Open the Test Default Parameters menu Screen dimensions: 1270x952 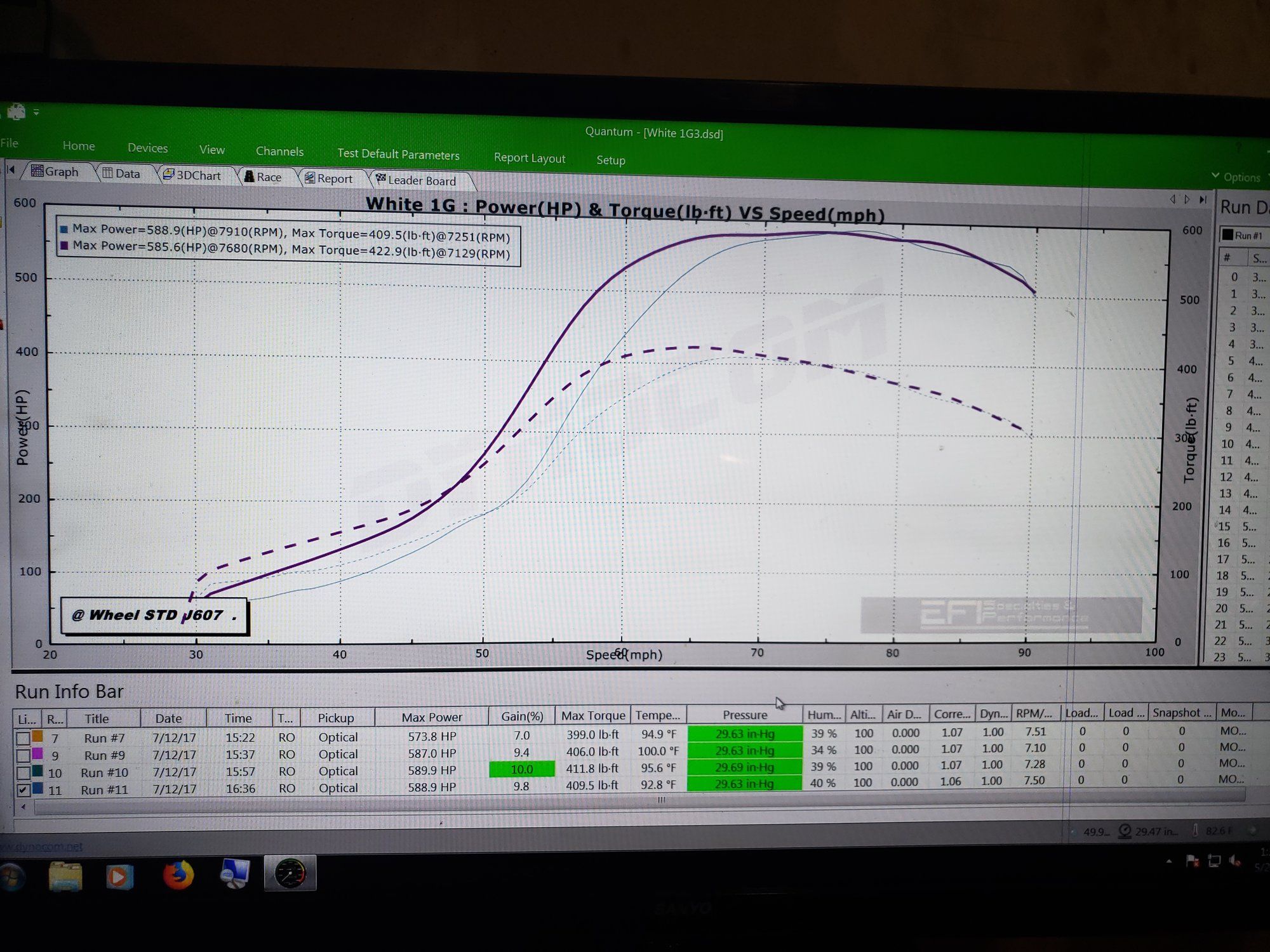[x=398, y=154]
